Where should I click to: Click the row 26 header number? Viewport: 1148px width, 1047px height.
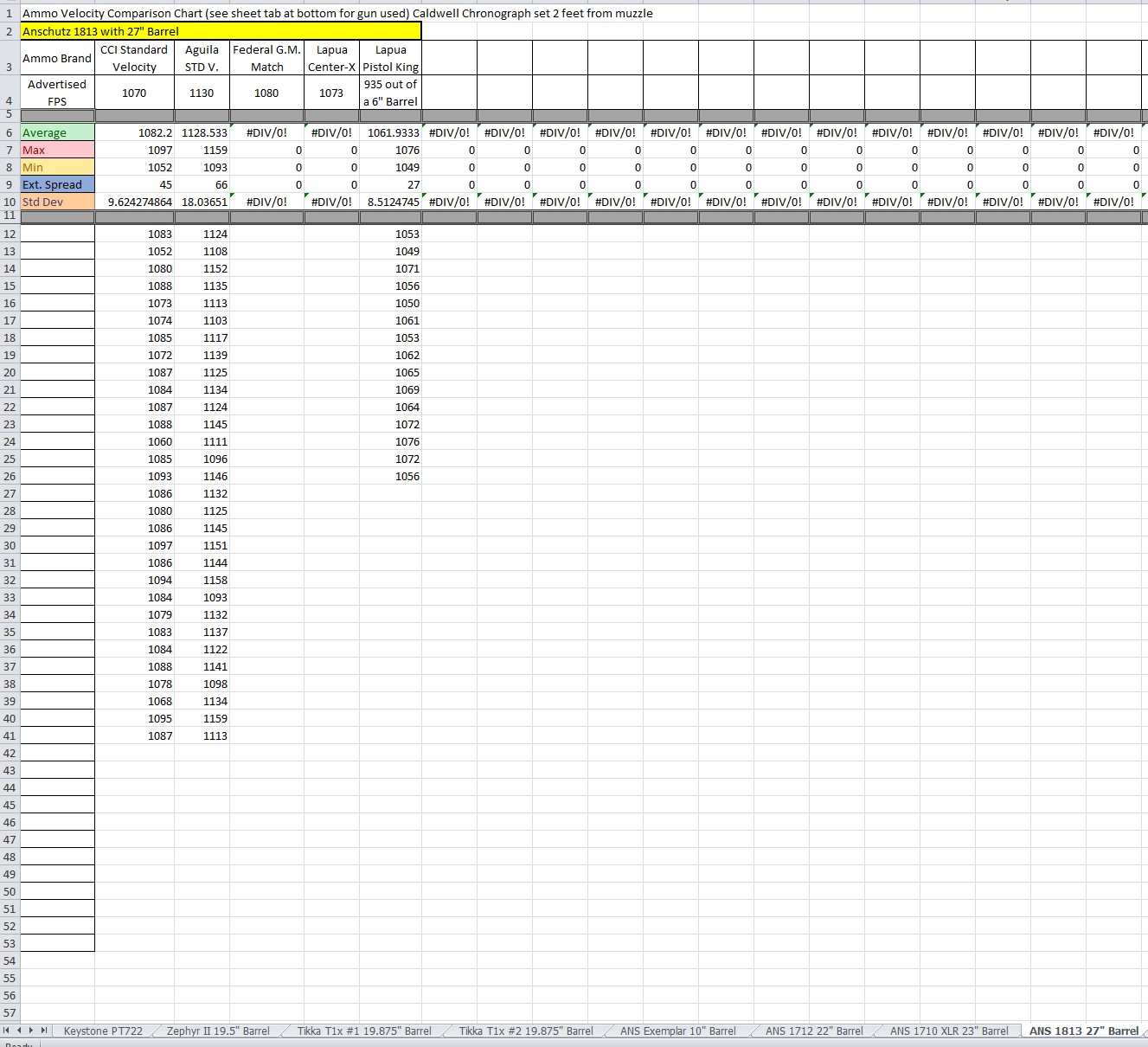pos(10,476)
